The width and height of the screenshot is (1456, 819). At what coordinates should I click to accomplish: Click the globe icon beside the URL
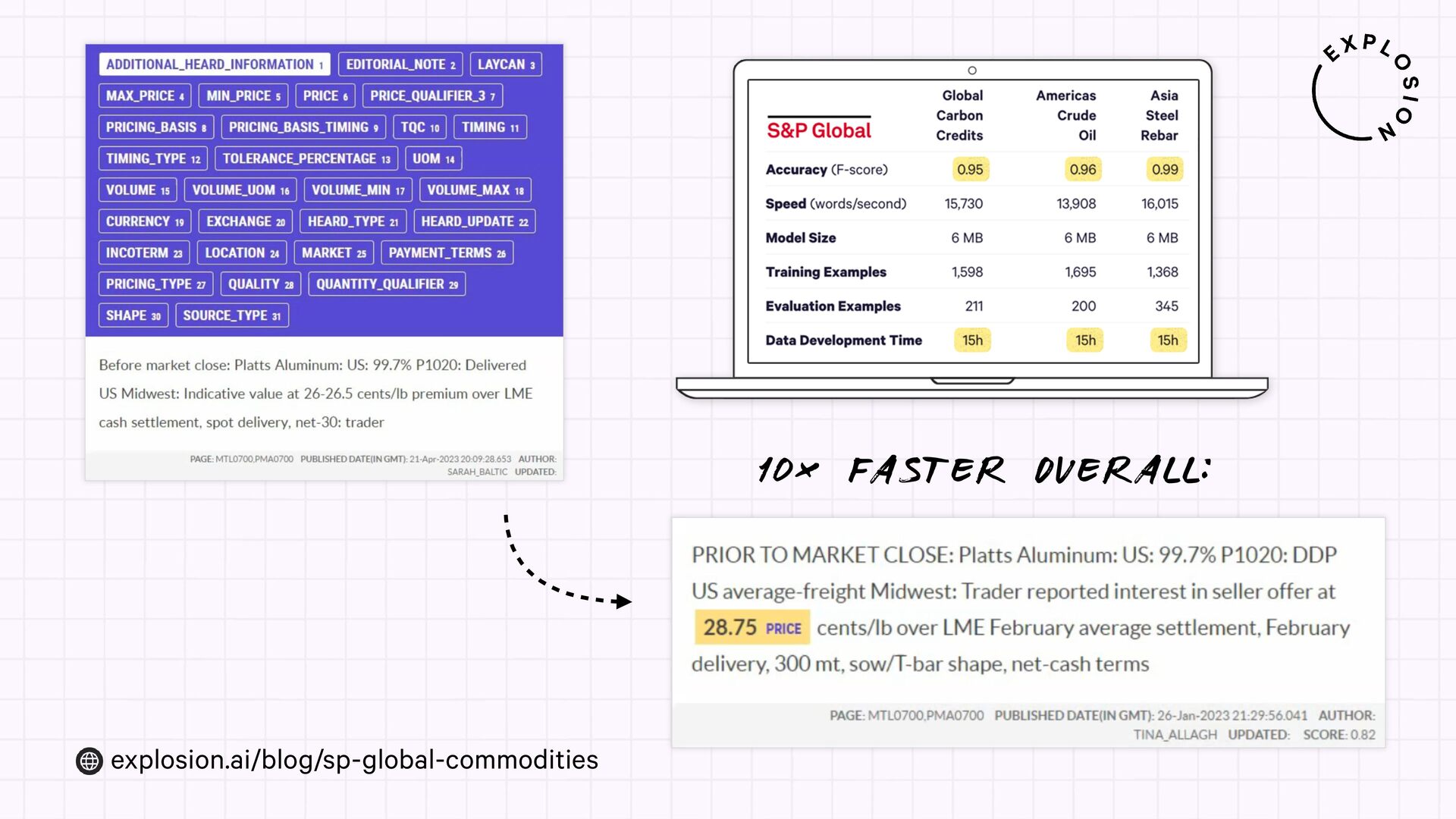89,761
